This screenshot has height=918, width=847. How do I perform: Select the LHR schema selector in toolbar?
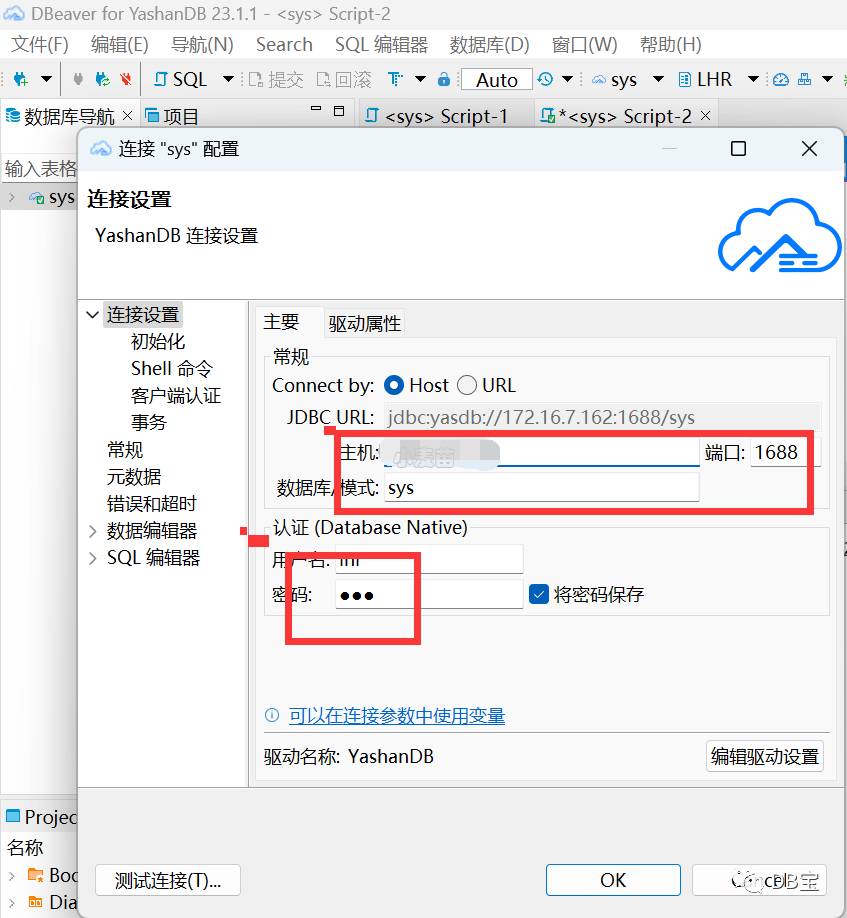705,79
